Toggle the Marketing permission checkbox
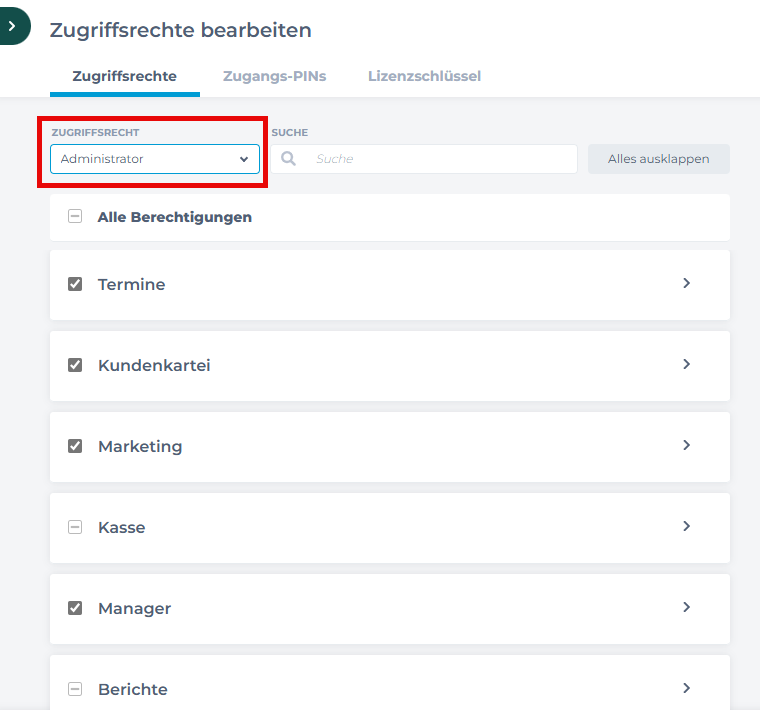760x710 pixels. click(x=75, y=446)
